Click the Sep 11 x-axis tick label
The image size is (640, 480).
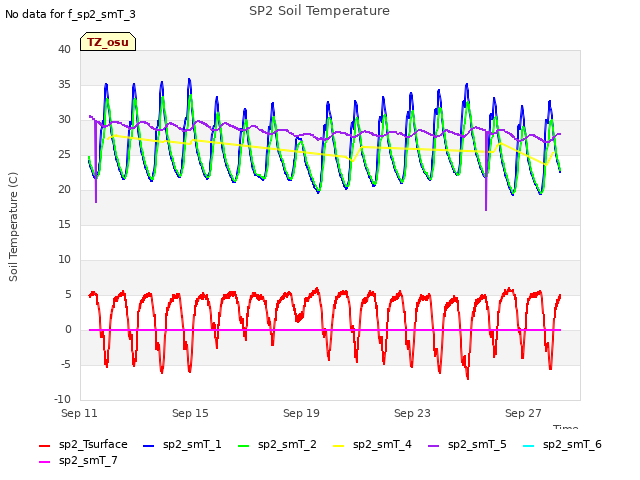tap(79, 413)
